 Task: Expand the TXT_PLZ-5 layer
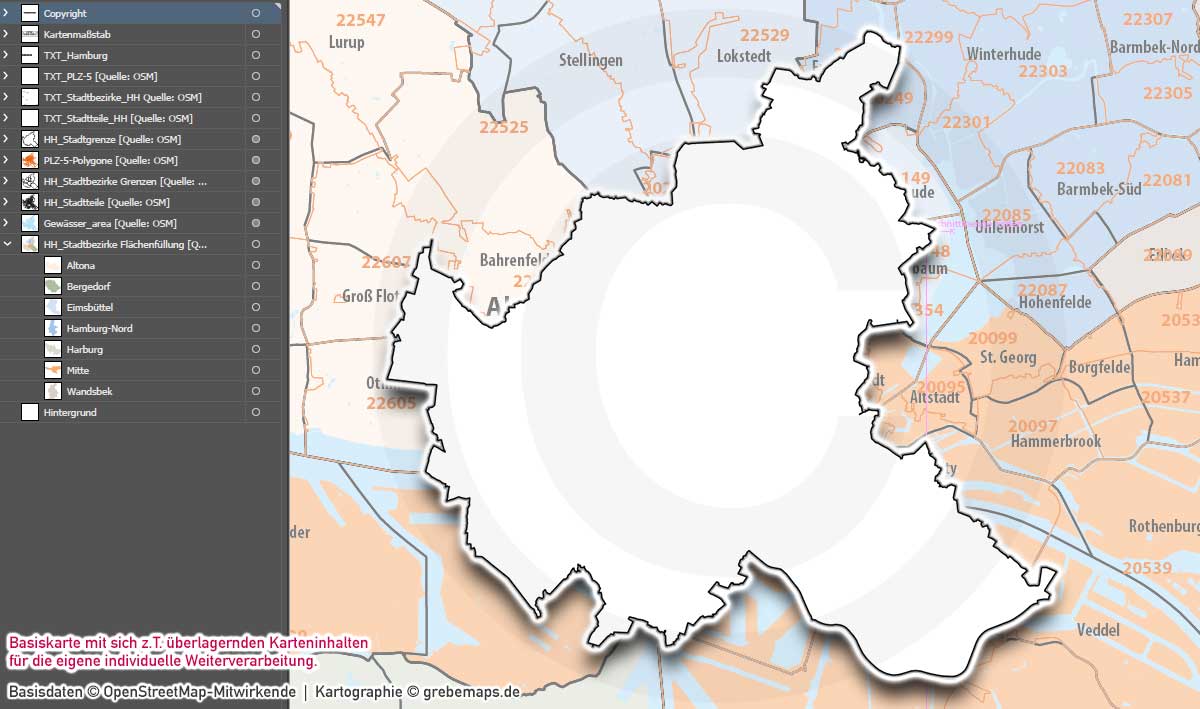tap(8, 76)
